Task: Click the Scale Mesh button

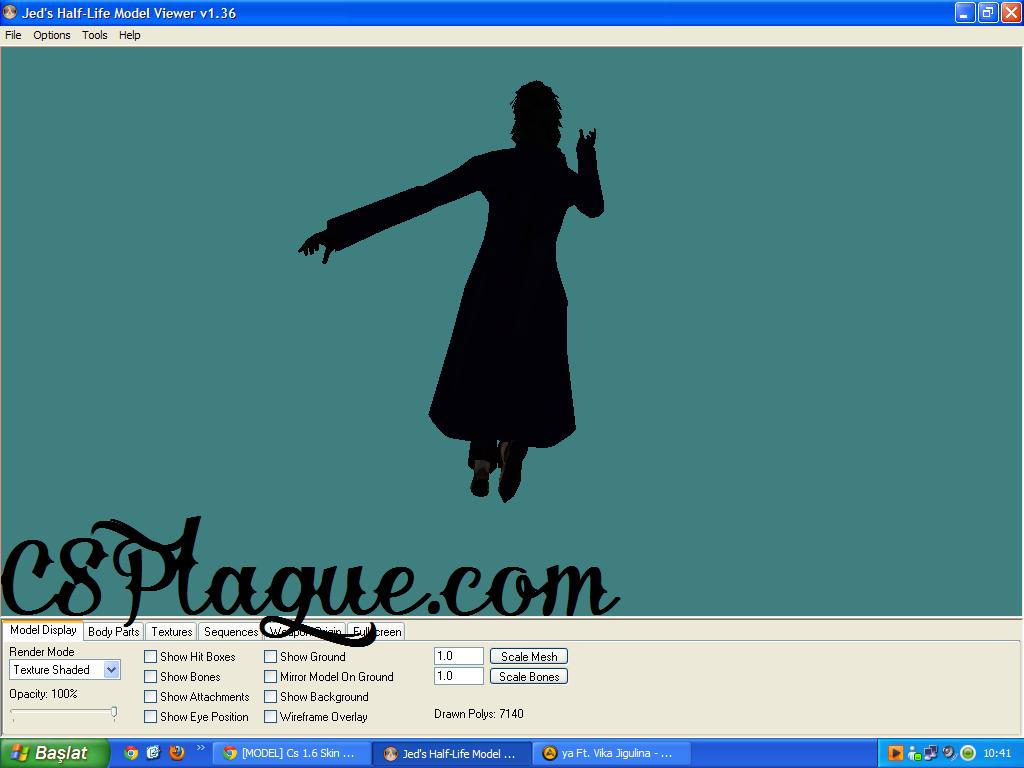Action: (529, 657)
